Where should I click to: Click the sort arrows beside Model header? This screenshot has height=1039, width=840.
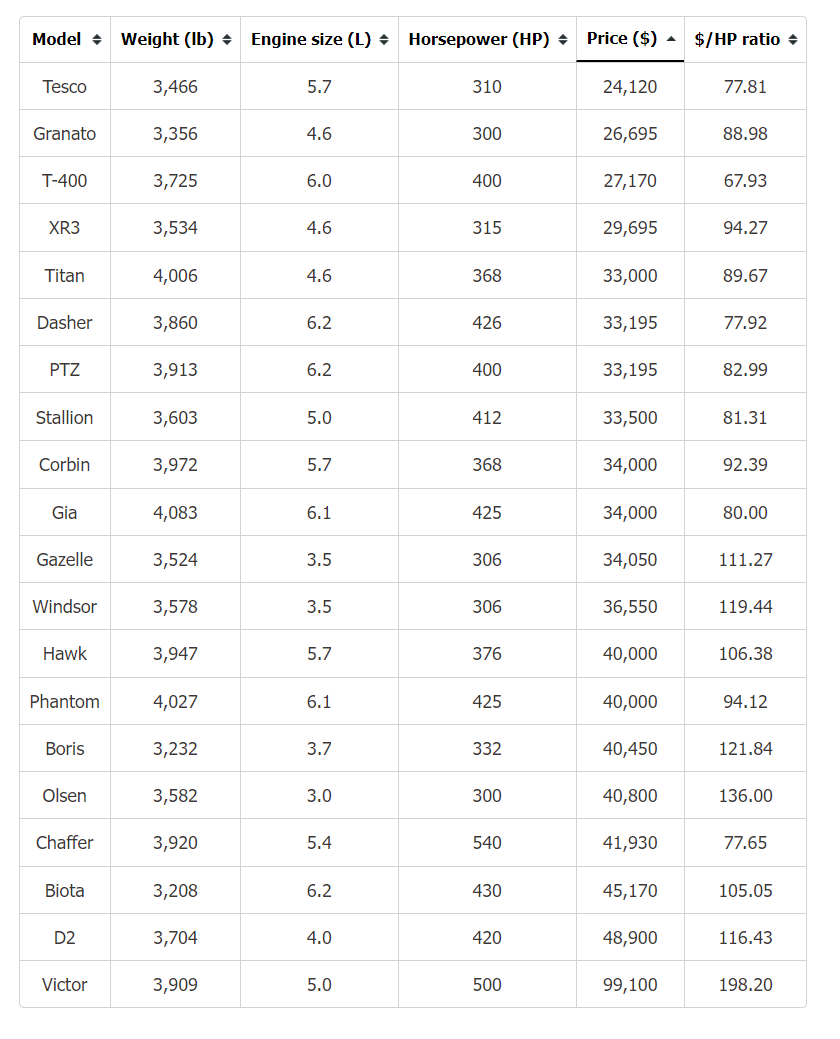(x=97, y=40)
